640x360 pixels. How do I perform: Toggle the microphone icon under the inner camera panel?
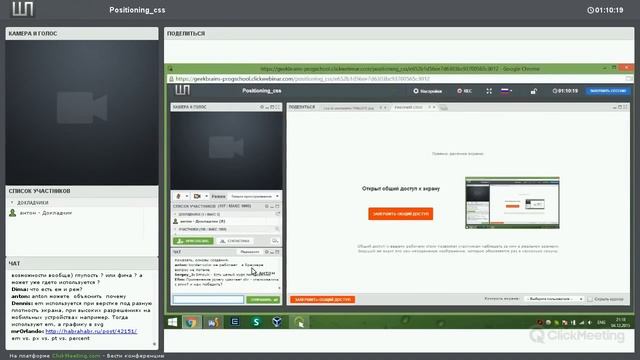pyautogui.click(x=178, y=196)
